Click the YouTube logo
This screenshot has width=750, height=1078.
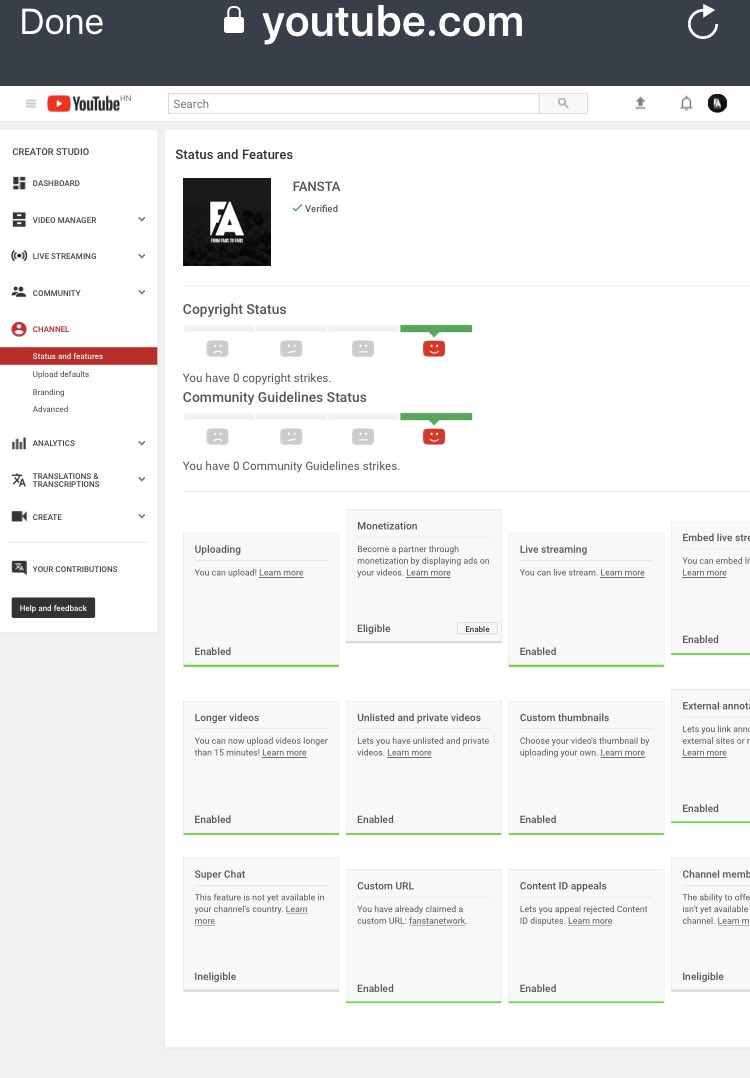84,103
